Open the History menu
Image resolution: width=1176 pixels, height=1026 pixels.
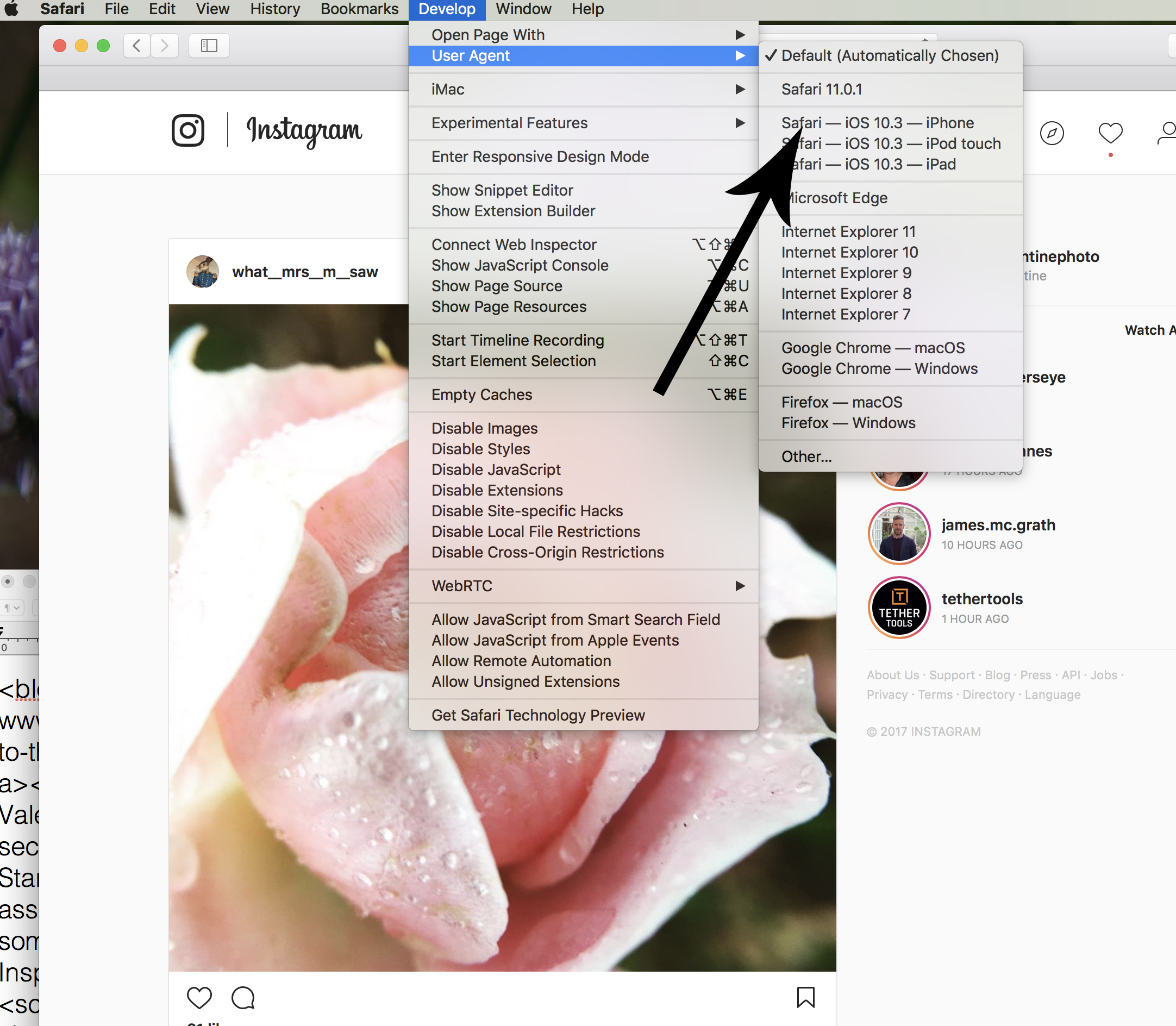(x=275, y=9)
